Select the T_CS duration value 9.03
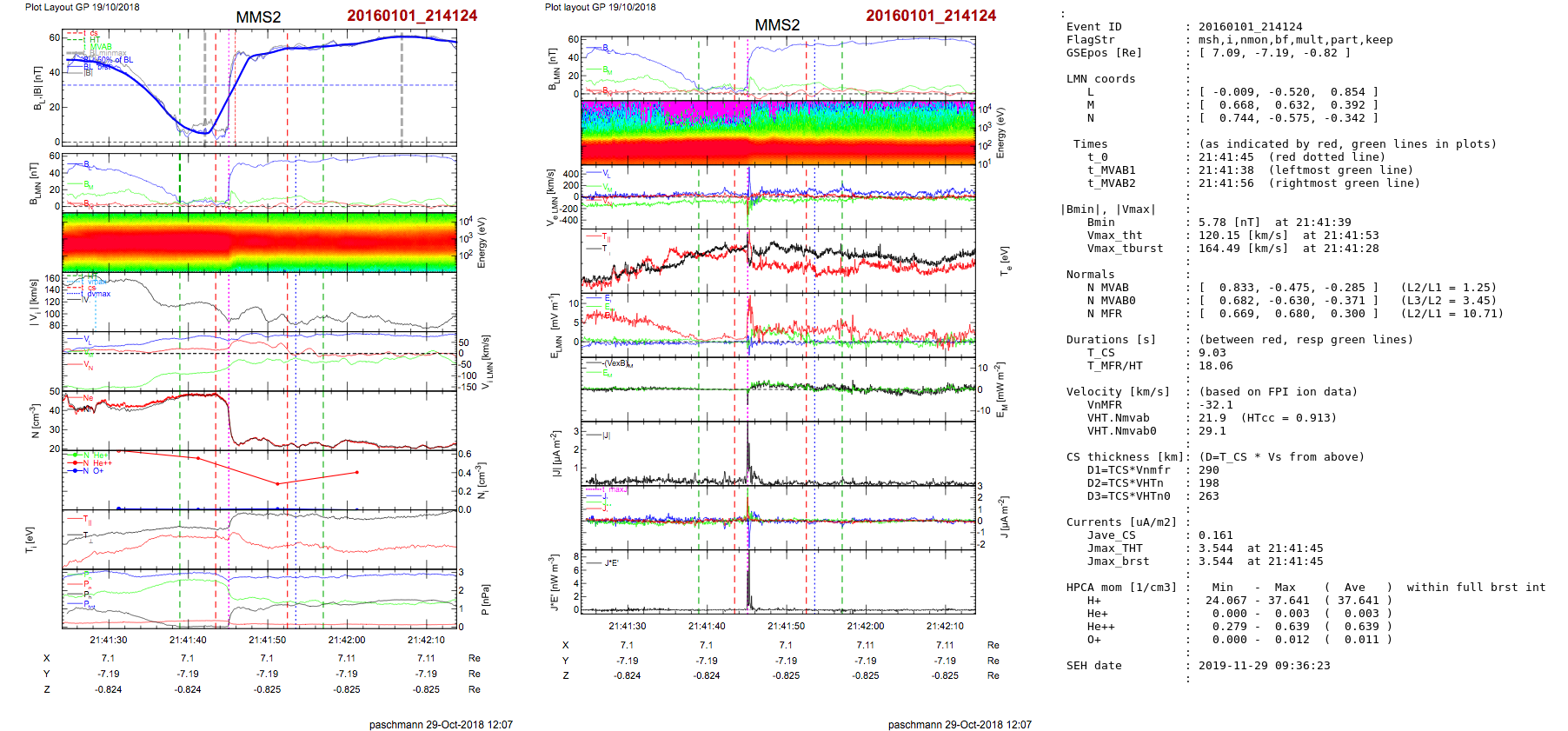 [x=1212, y=353]
